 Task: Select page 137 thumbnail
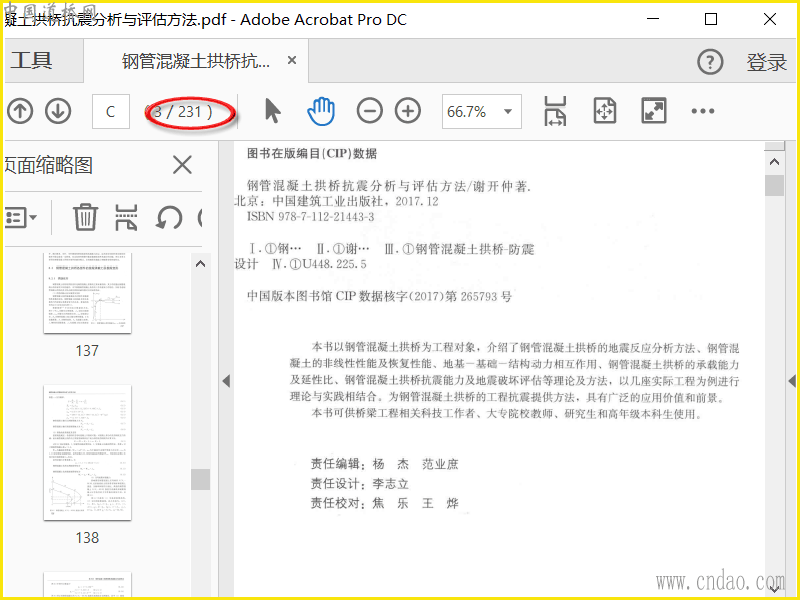(87, 293)
